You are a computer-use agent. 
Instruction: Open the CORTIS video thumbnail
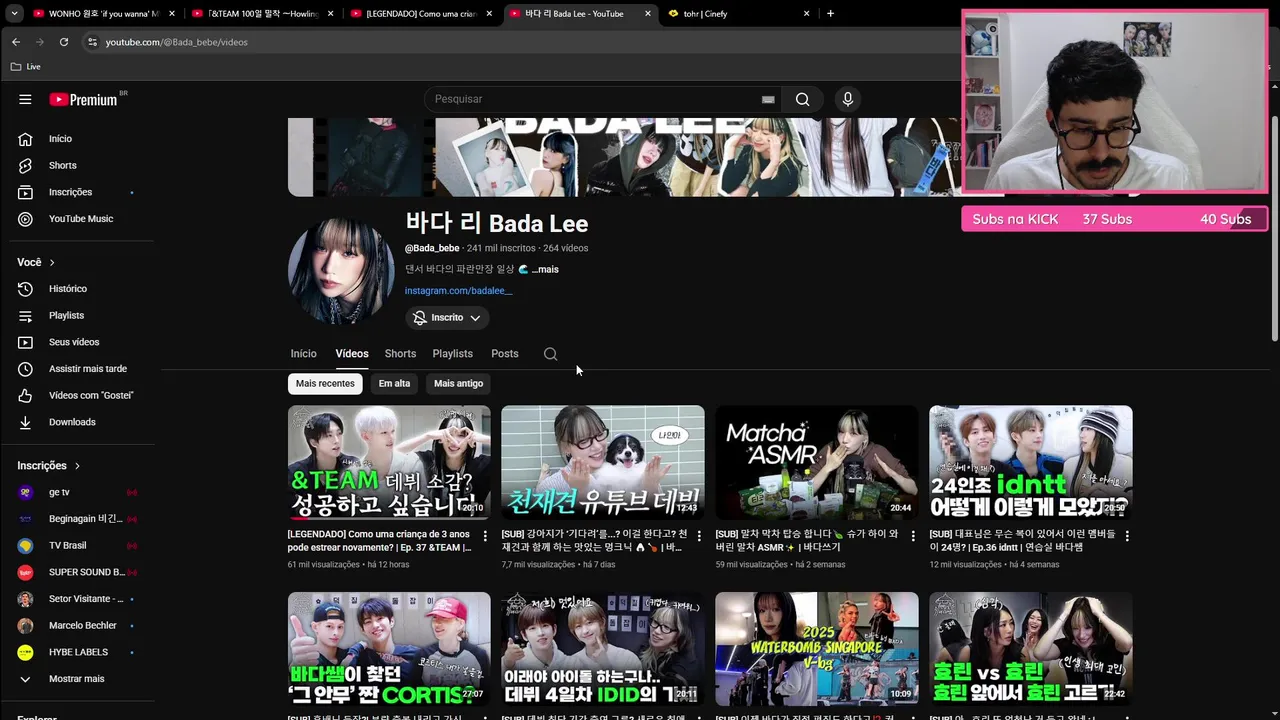(389, 649)
